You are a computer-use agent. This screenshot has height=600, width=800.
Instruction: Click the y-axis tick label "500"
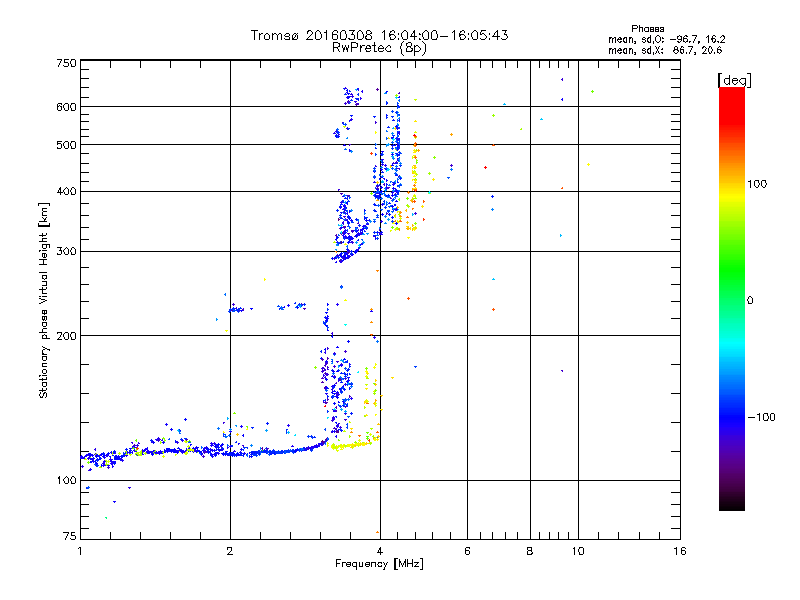point(66,145)
